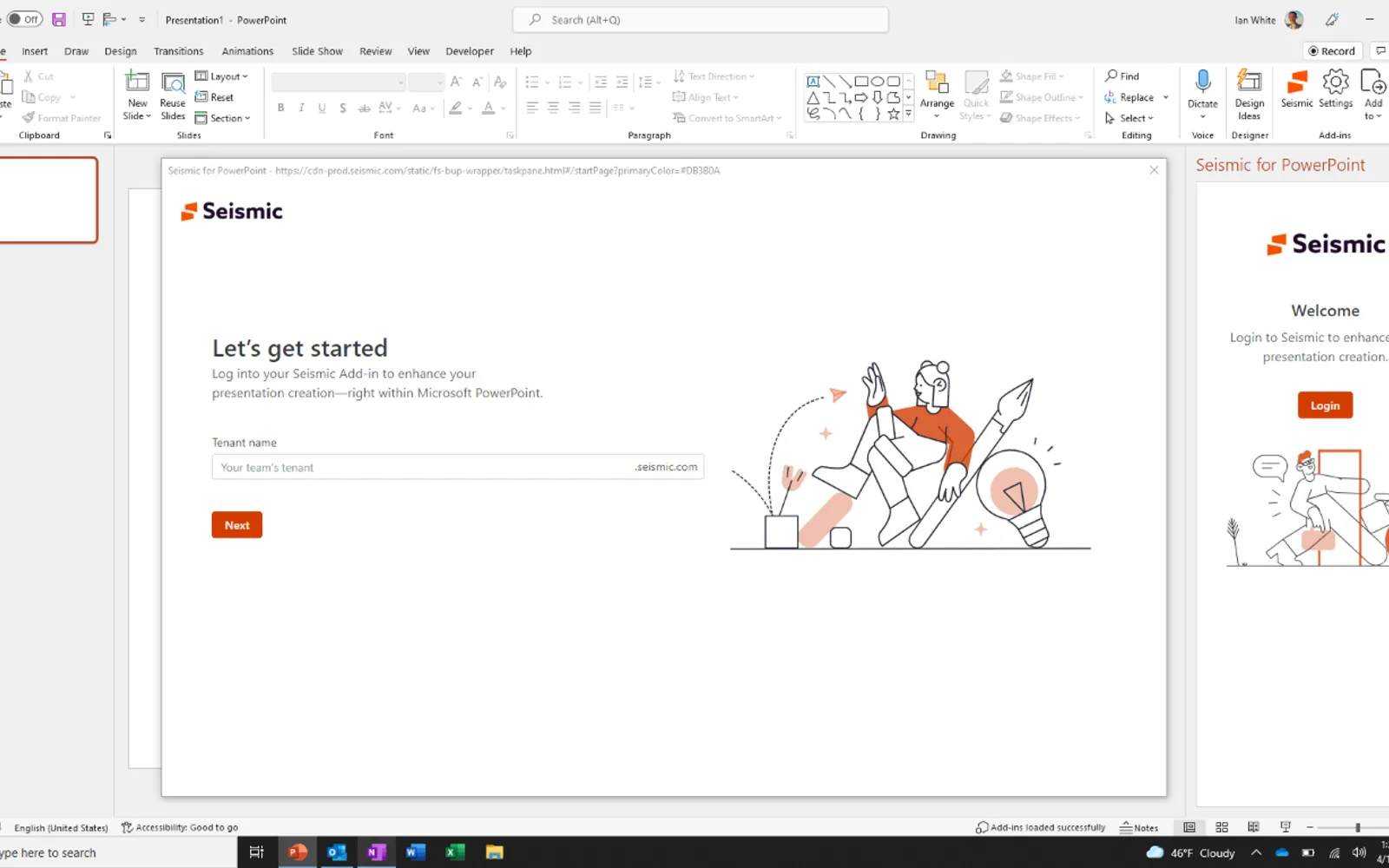Open add-in Settings gear in ribbon

[1335, 90]
